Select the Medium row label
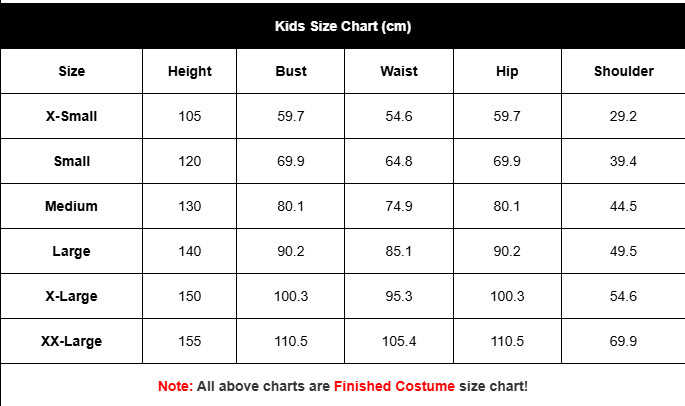This screenshot has height=406, width=685. point(72,206)
